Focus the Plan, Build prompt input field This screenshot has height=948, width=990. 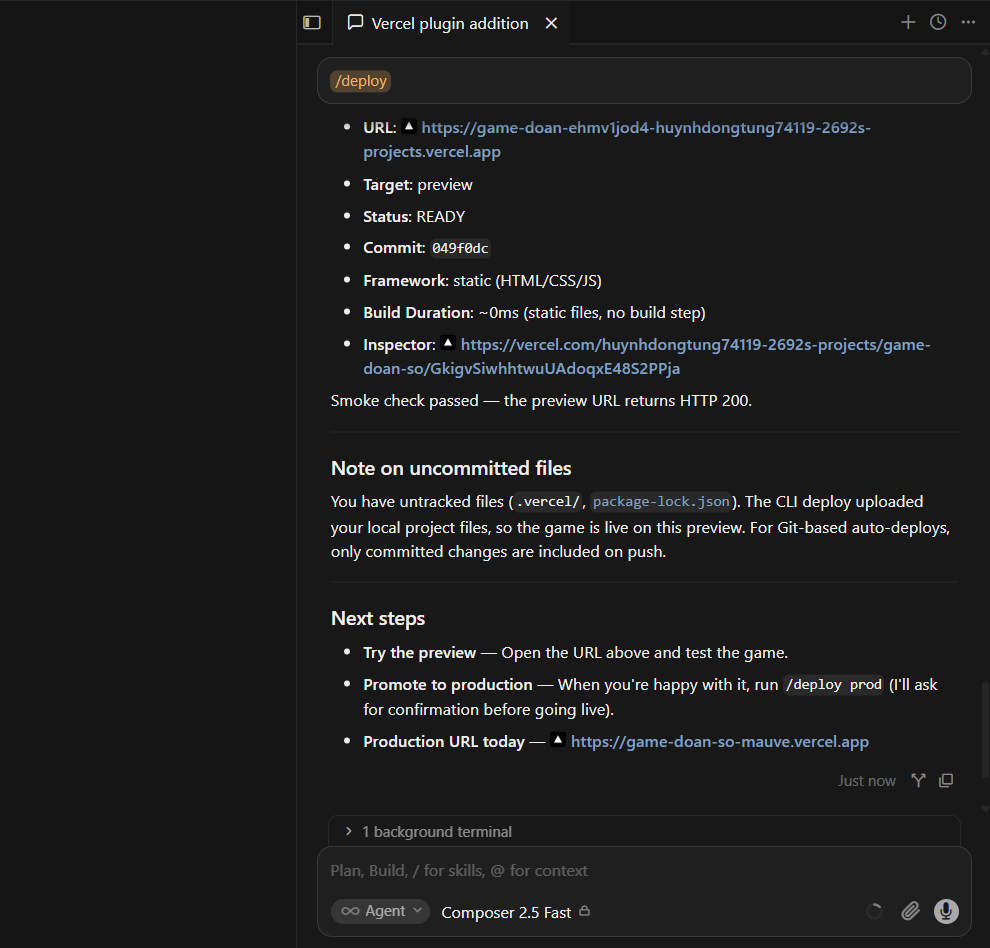[x=644, y=871]
